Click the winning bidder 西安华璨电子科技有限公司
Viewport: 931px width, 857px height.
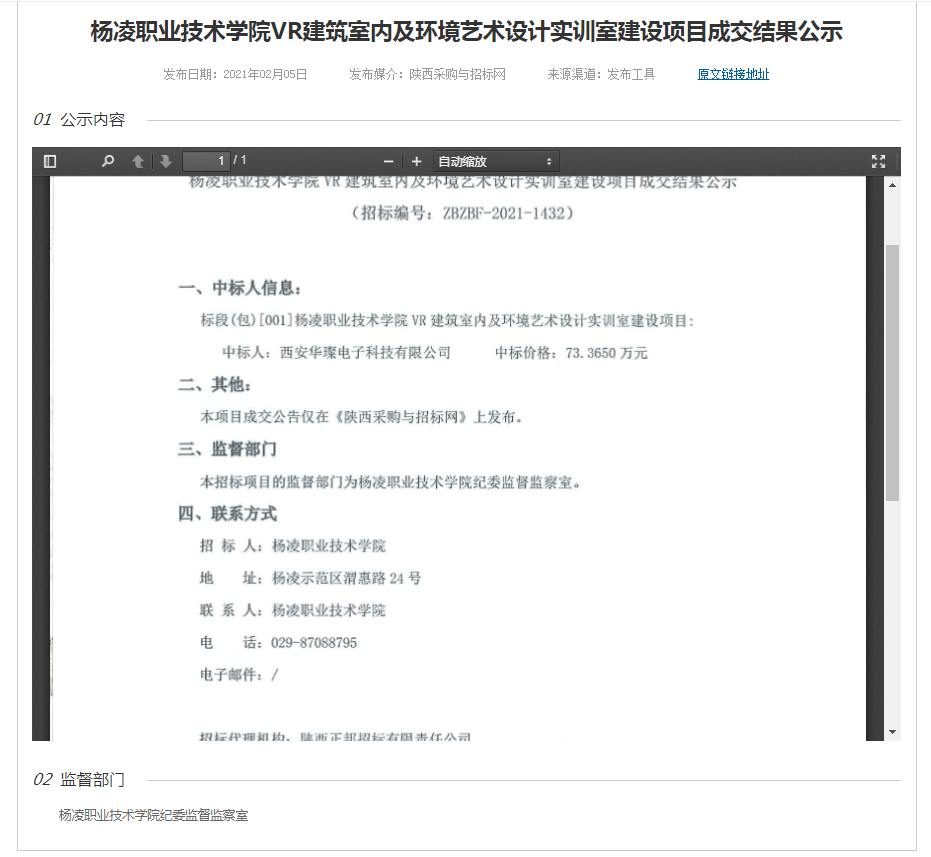click(365, 353)
